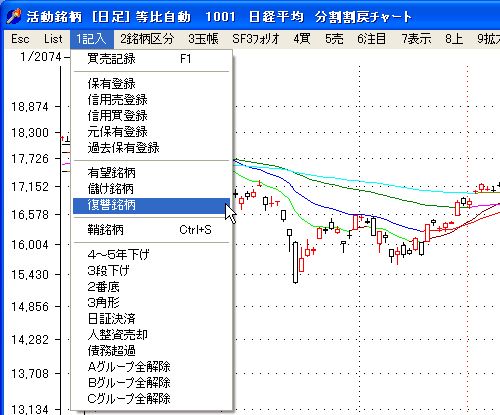Open the 7表示 menu

click(x=416, y=39)
